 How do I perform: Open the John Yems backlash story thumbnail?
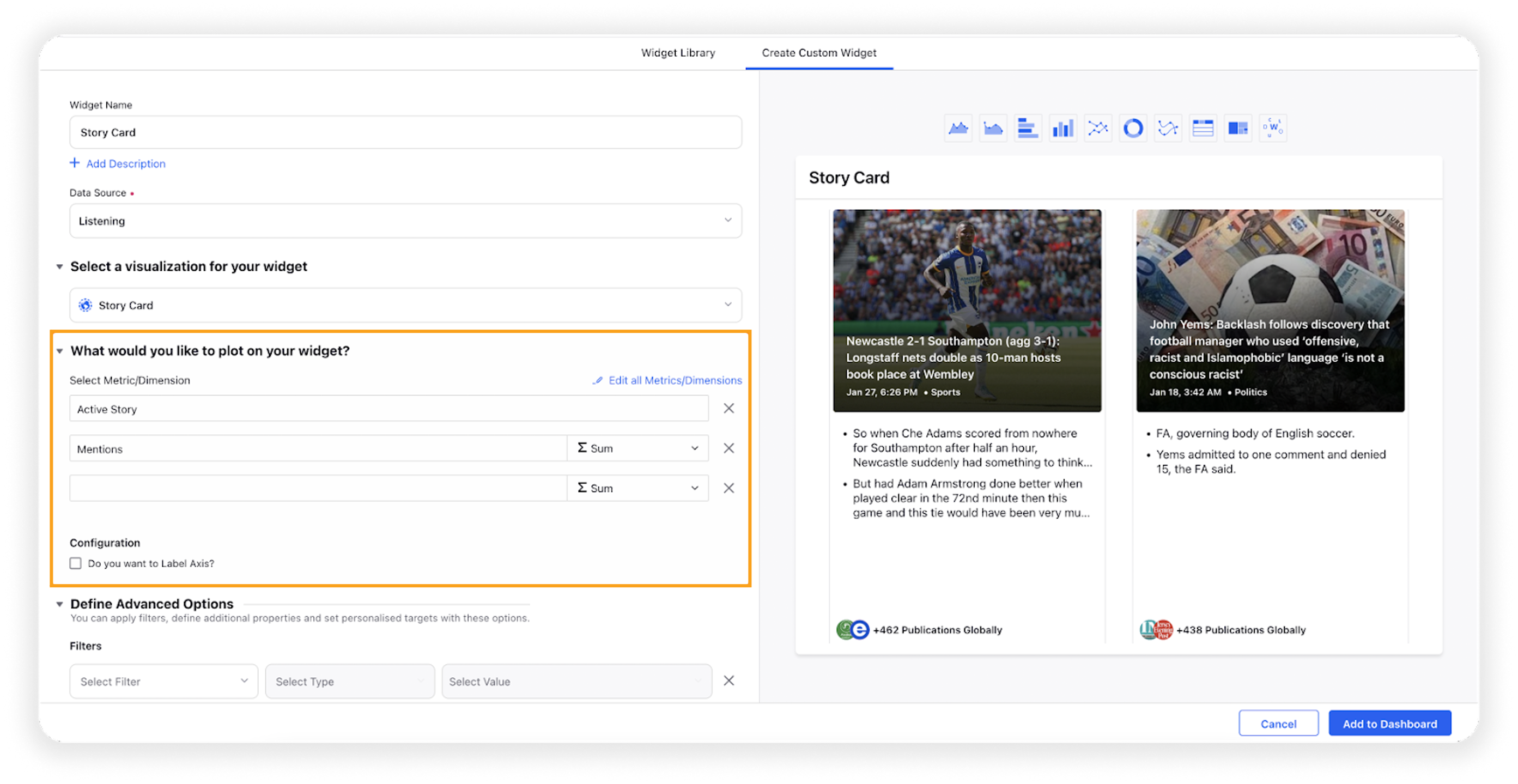tap(1271, 311)
